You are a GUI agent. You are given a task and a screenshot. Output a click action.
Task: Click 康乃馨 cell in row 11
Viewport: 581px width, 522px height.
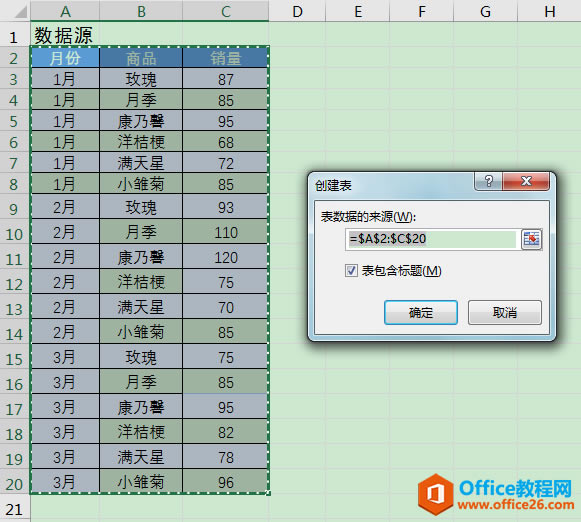click(x=141, y=257)
